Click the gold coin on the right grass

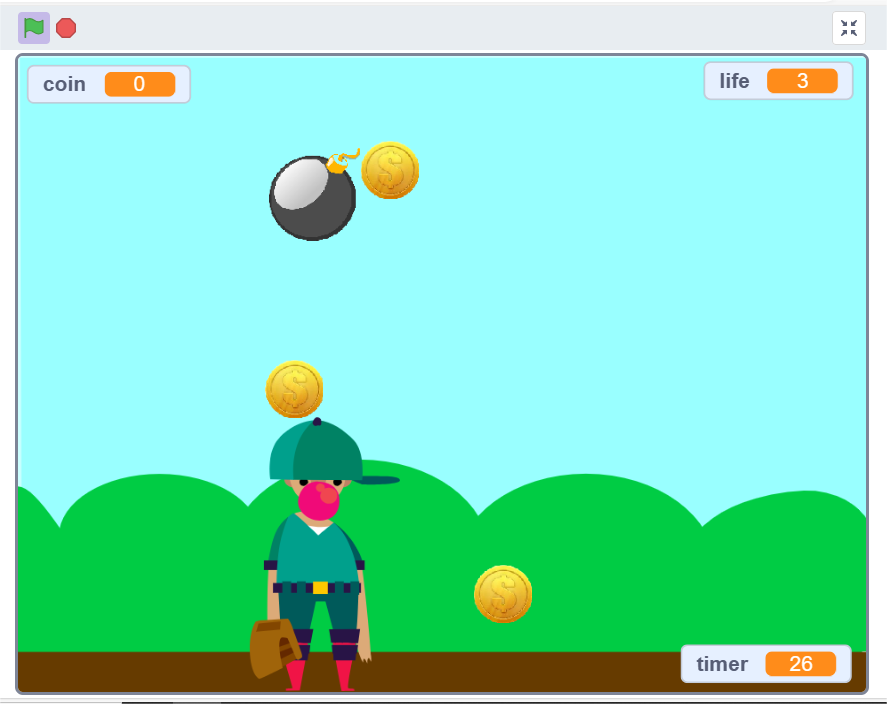click(x=503, y=594)
